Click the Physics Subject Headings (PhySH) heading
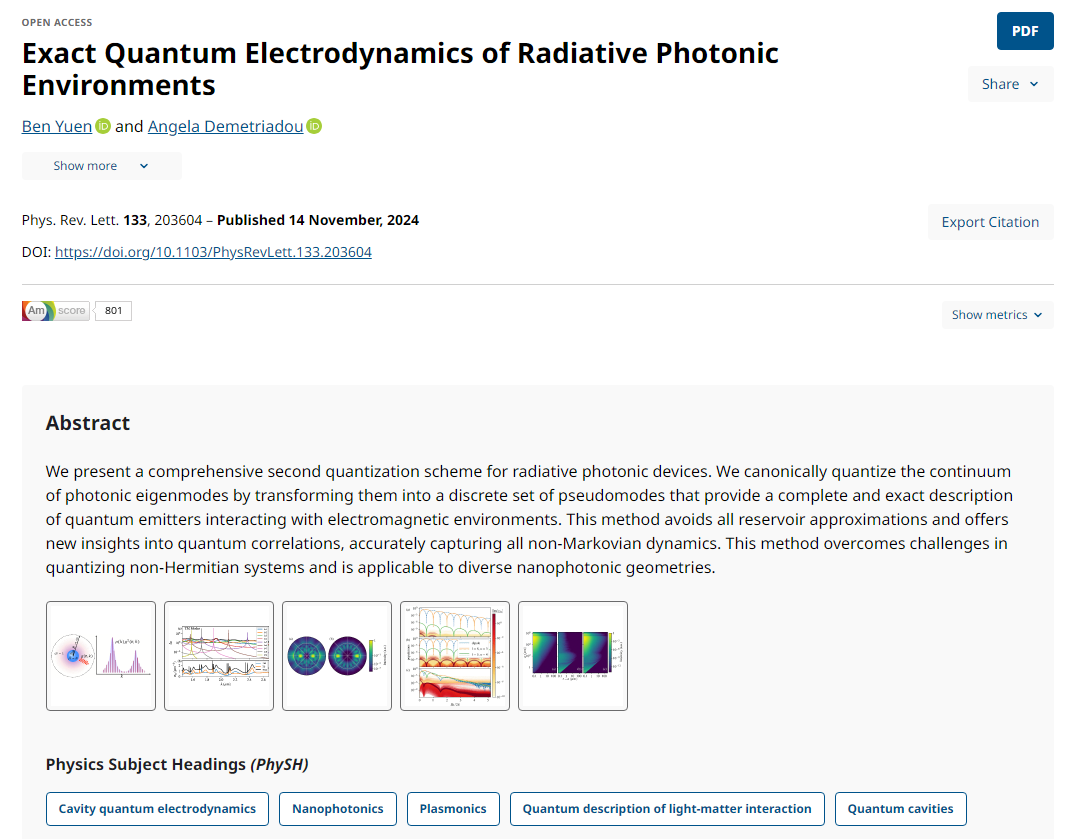The width and height of the screenshot is (1075, 839). (x=177, y=764)
